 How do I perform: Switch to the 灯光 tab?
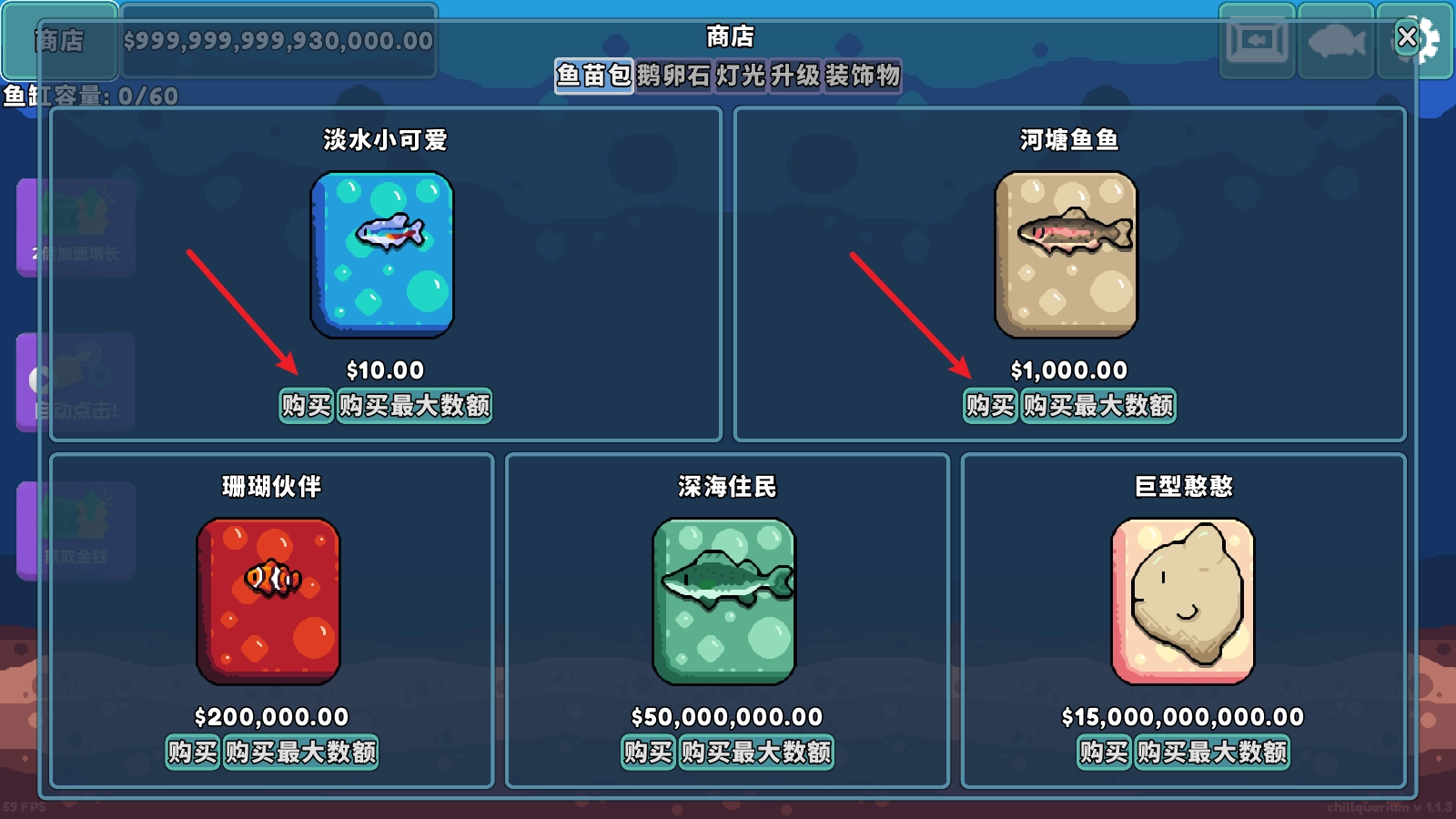coord(740,76)
